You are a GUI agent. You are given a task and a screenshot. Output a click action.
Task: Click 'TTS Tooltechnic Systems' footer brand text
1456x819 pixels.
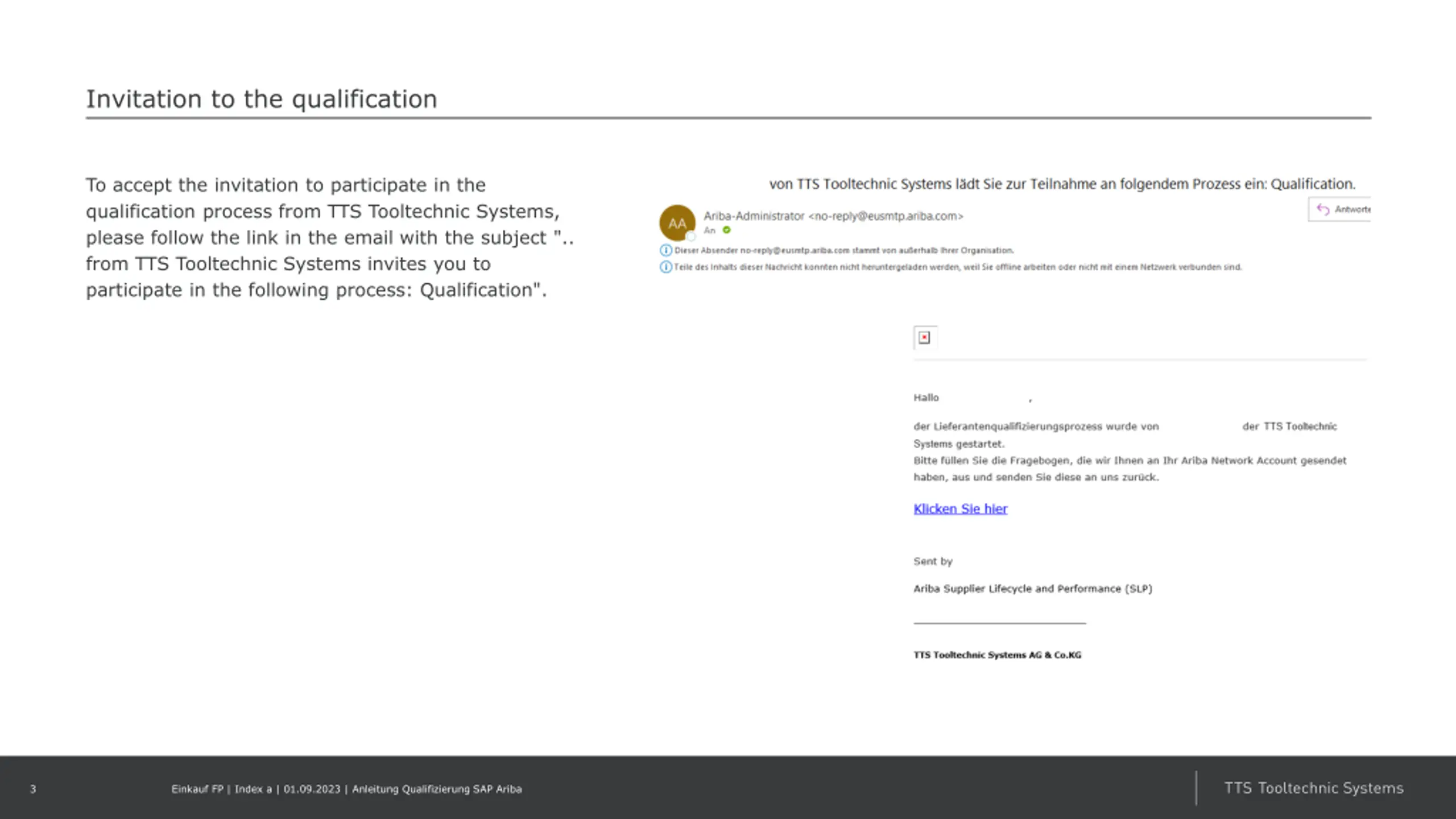(1314, 788)
